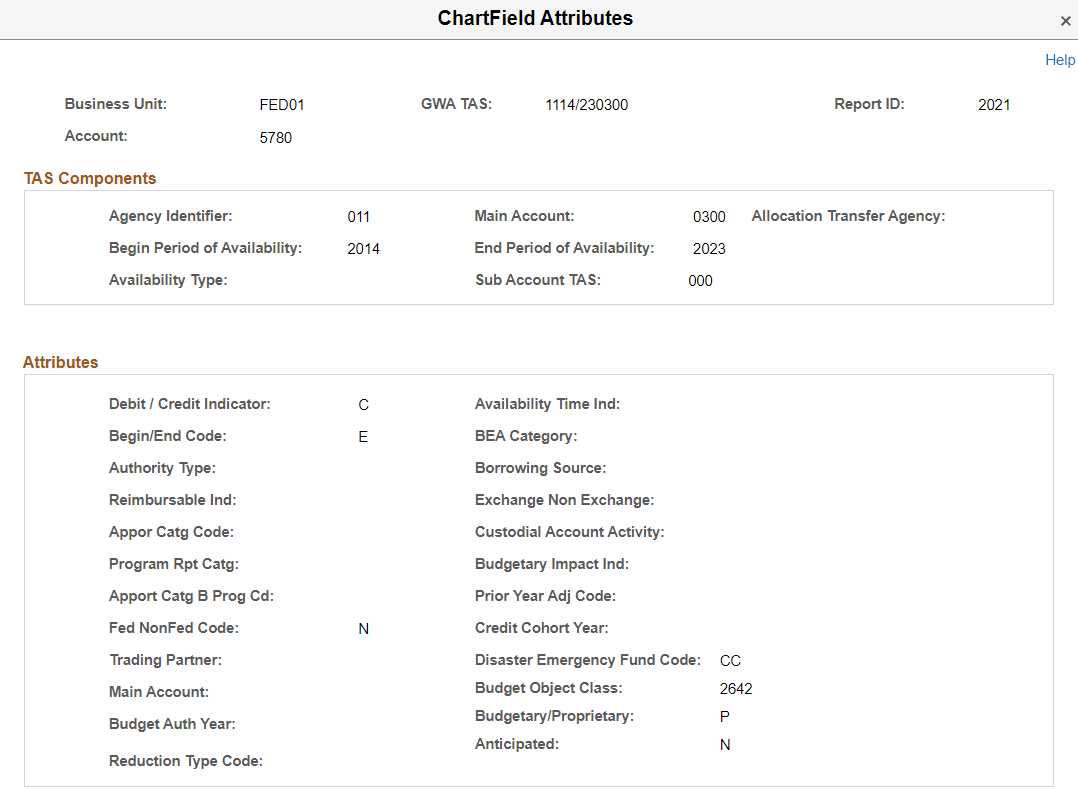Click the Fed NonFed Code value N
1078x790 pixels.
coord(363,628)
